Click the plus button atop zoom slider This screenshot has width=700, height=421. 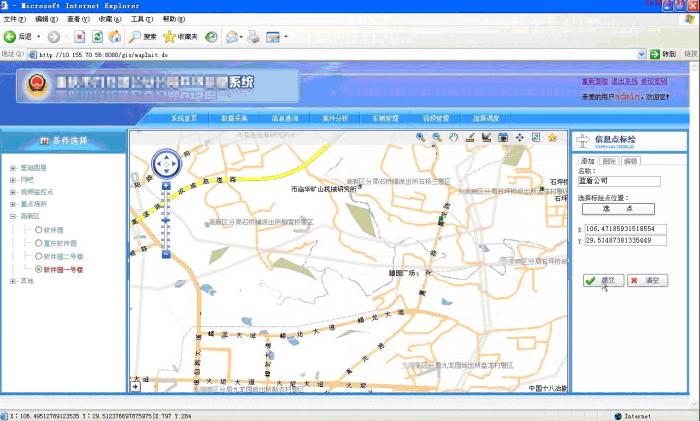pyautogui.click(x=165, y=186)
